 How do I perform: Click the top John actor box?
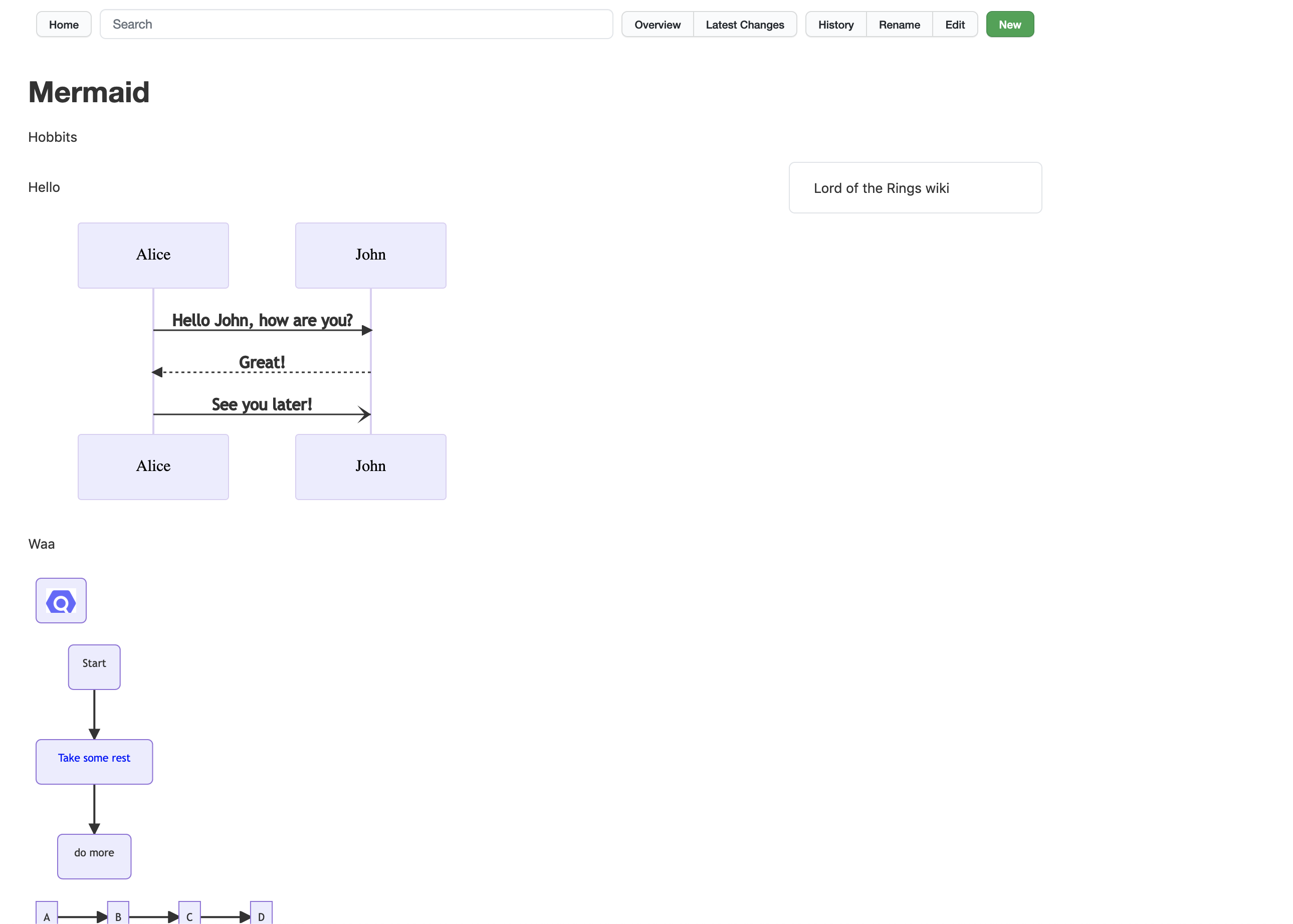(x=370, y=256)
